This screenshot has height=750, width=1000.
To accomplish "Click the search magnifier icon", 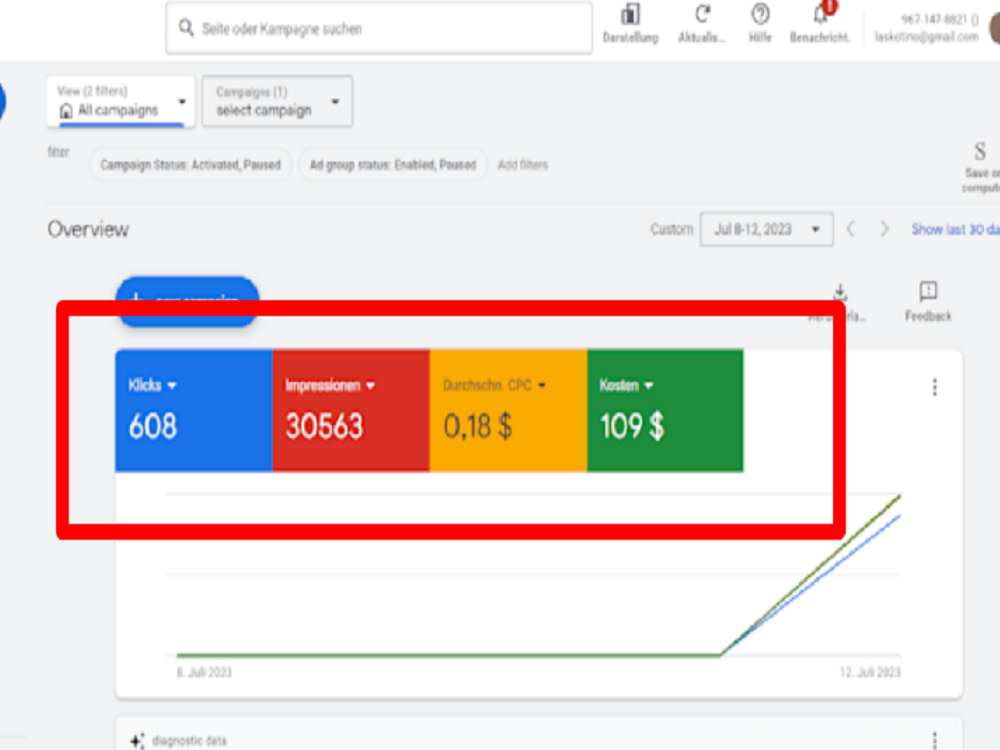I will (186, 28).
